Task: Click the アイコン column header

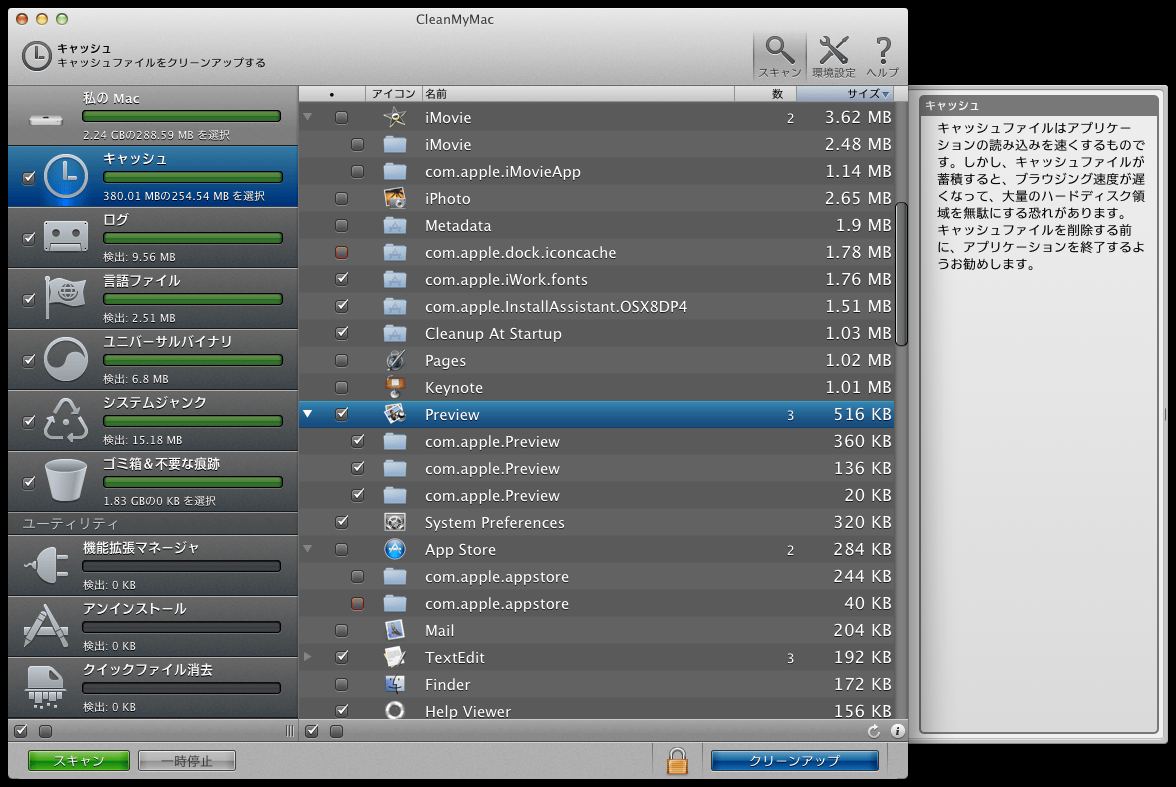Action: pos(394,94)
